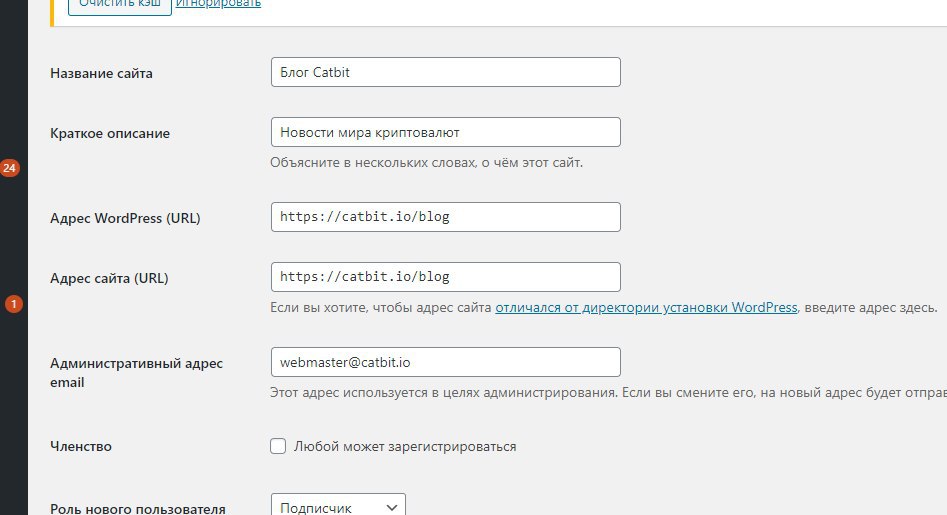
Task: Click the webmaster@catbit.io email field
Action: pos(445,362)
